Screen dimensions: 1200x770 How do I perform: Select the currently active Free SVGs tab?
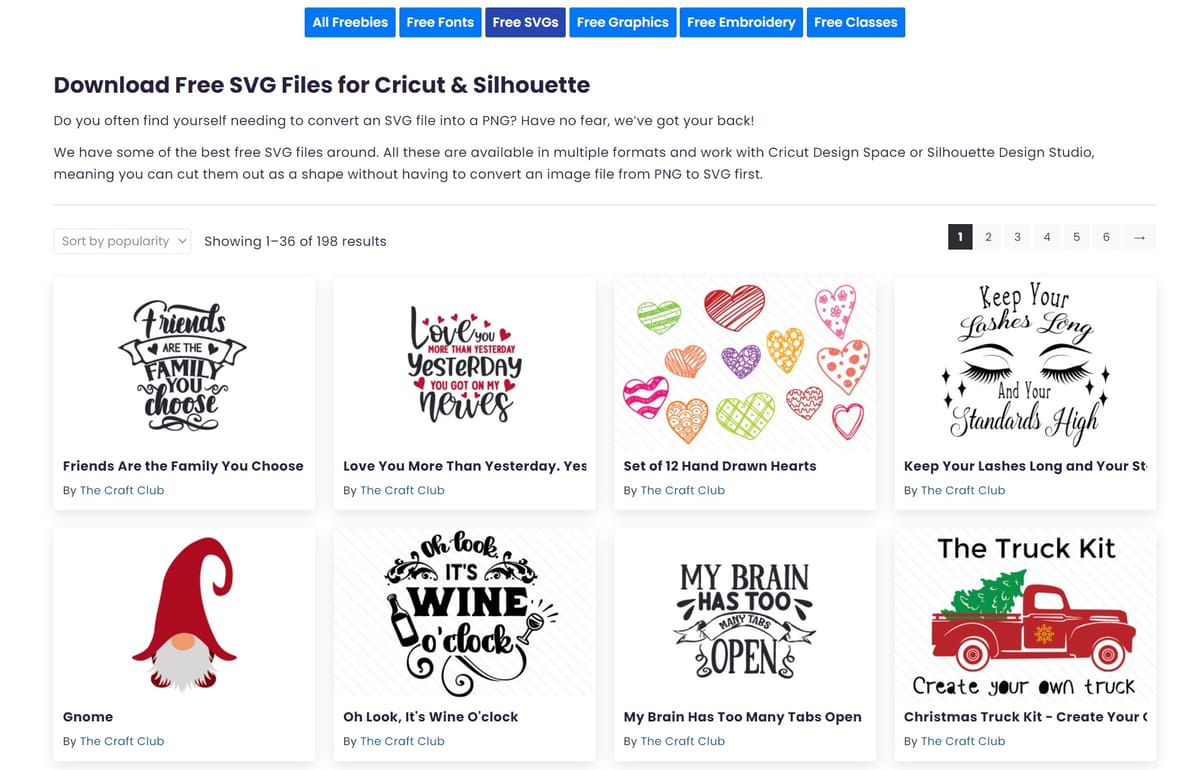tap(525, 21)
